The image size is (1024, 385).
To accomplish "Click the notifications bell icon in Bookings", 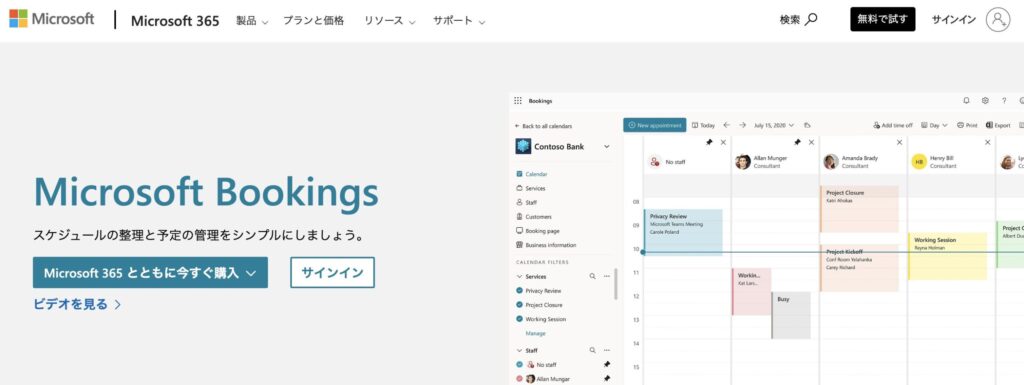I will click(x=967, y=100).
